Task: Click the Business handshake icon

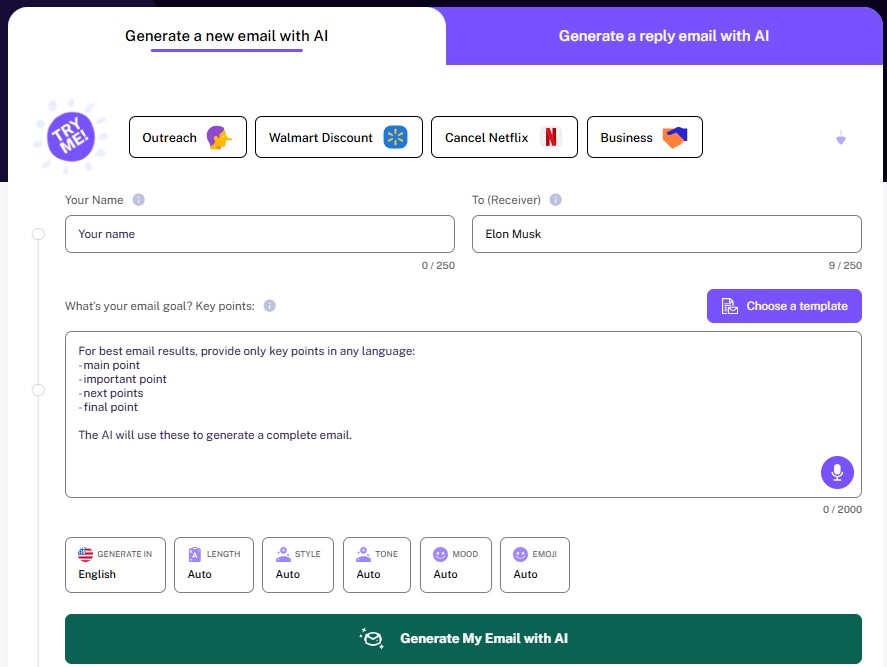Action: 675,137
